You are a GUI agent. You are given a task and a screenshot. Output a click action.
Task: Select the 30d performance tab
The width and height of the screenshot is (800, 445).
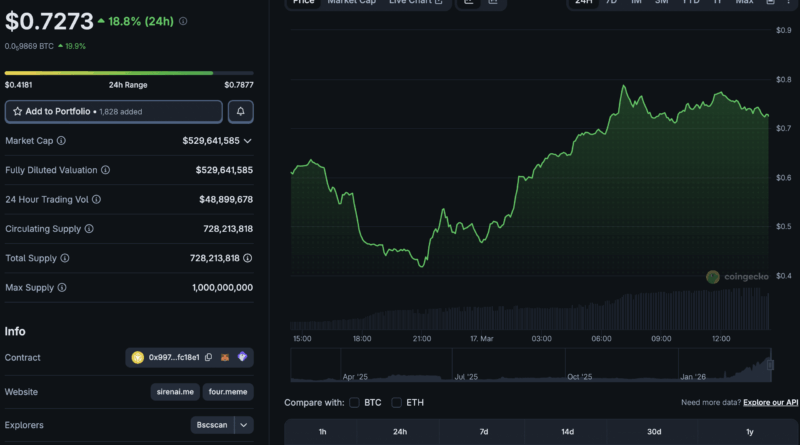[654, 432]
